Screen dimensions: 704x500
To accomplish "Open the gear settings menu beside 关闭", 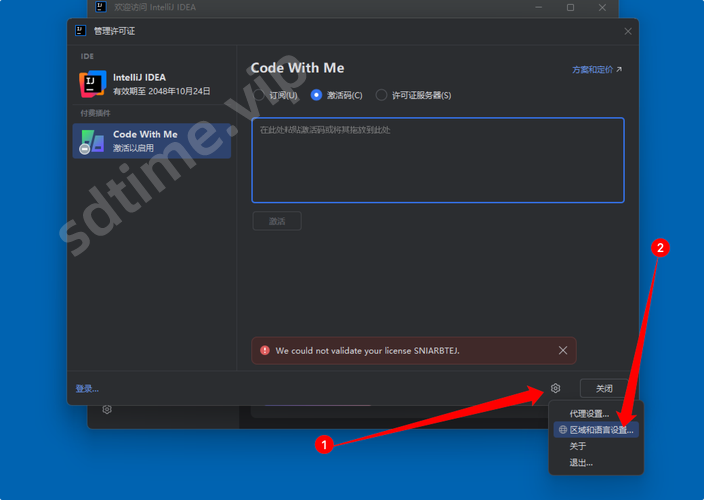I will click(x=555, y=388).
